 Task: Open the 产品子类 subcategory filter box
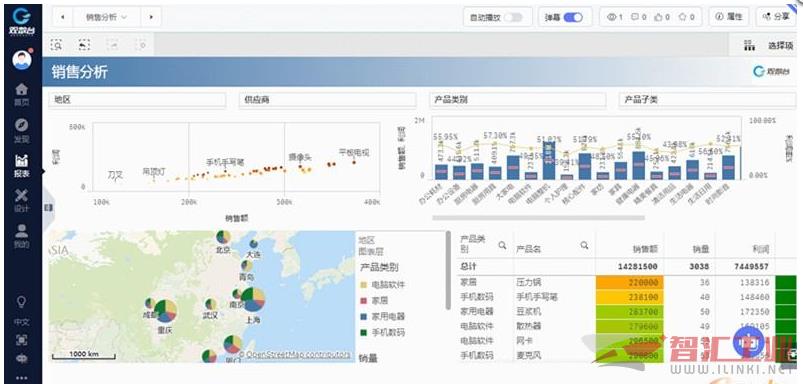pyautogui.click(x=707, y=100)
